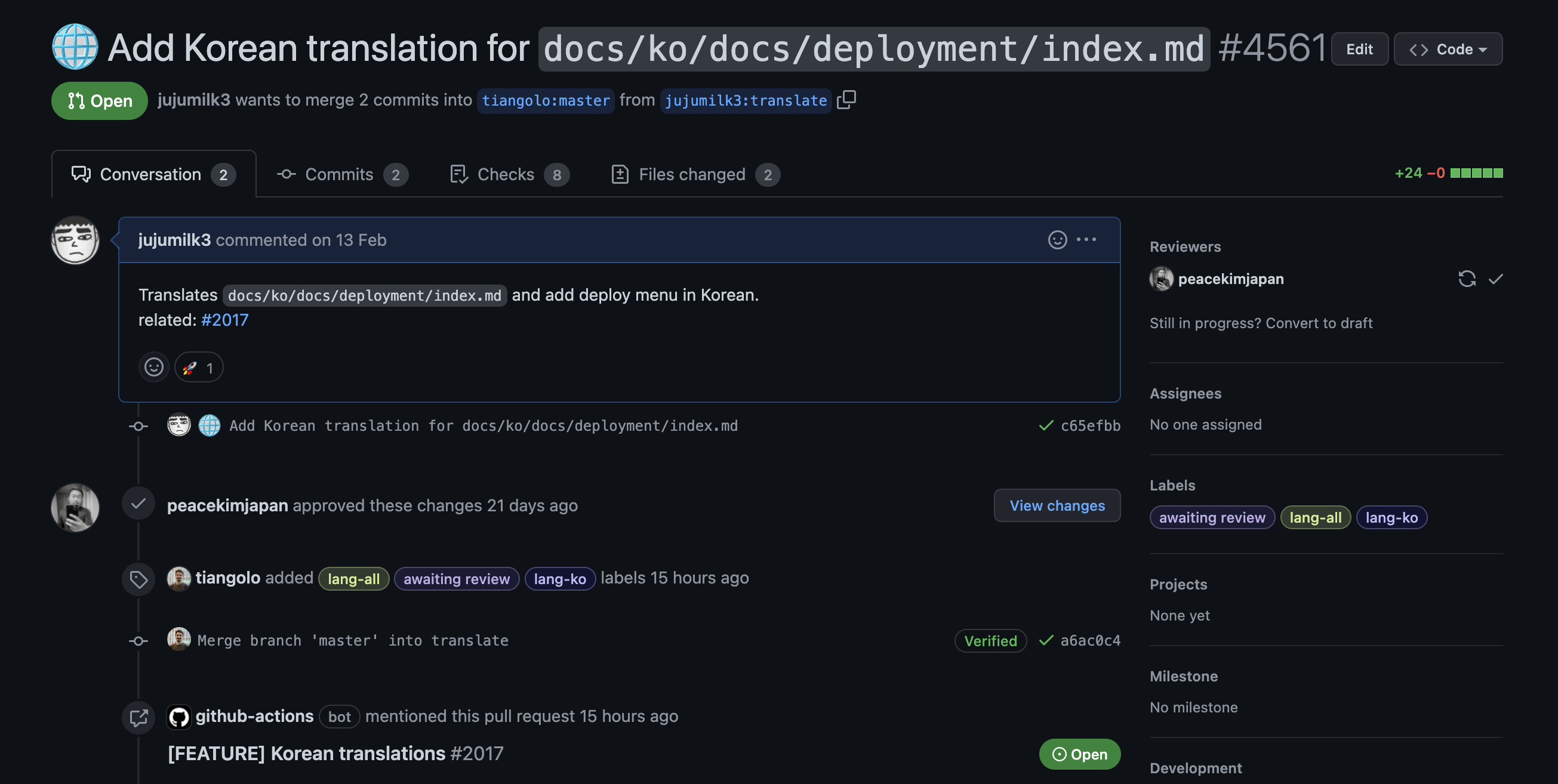1558x784 pixels.
Task: Click jujumilk3's avatar next to comment
Action: (75, 240)
